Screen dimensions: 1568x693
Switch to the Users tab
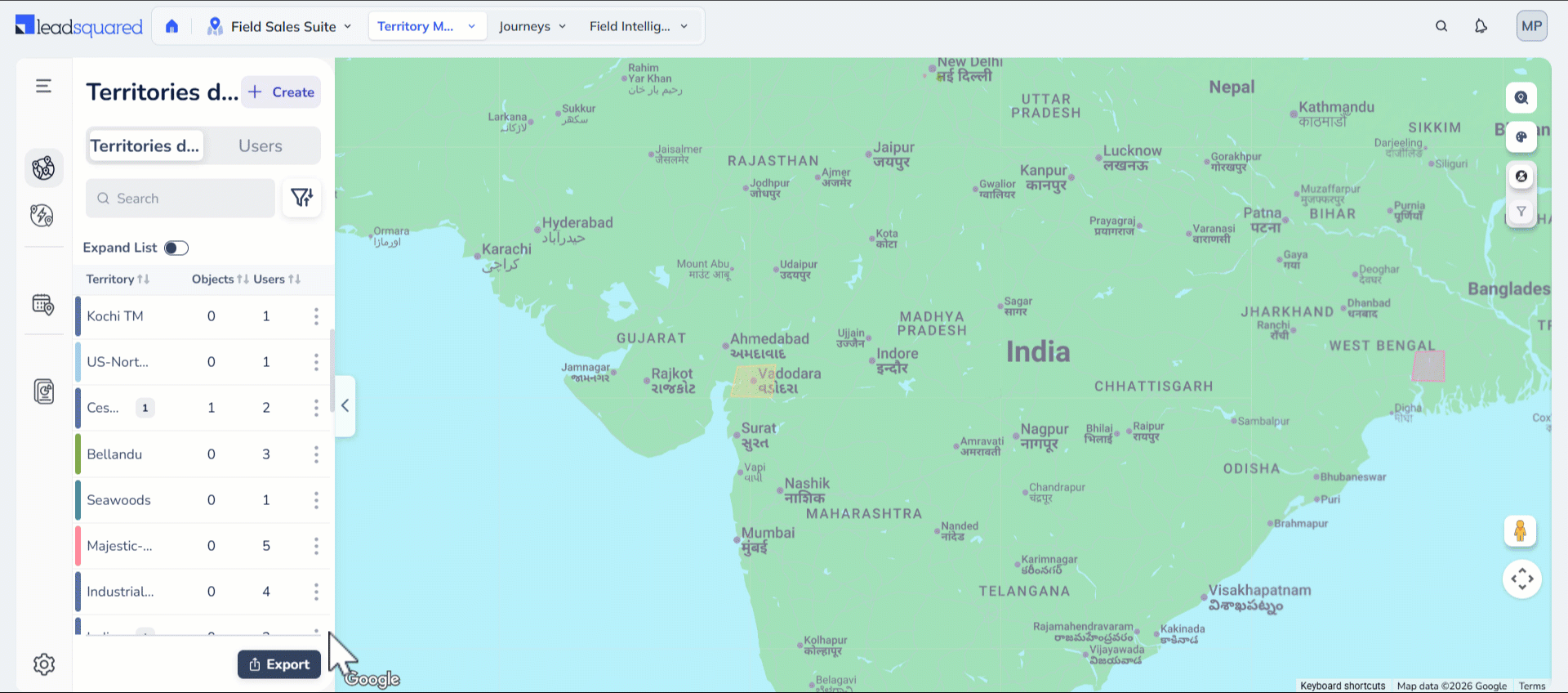260,146
